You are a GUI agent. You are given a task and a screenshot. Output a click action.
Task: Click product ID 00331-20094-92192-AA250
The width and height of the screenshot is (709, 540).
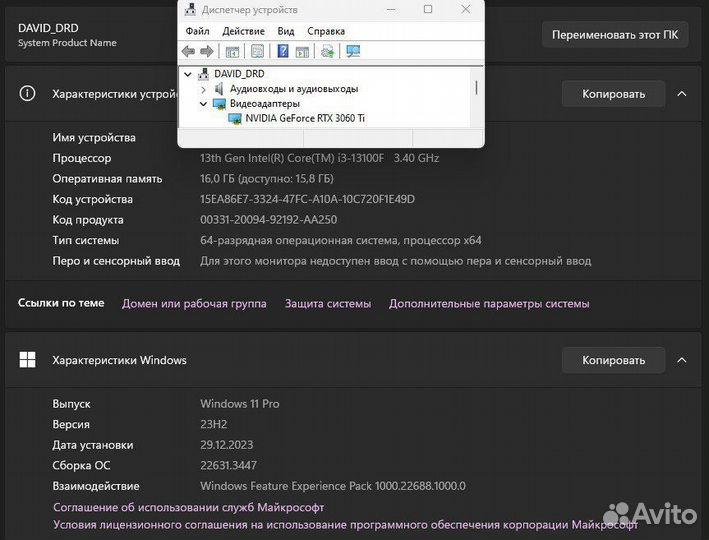tap(269, 220)
